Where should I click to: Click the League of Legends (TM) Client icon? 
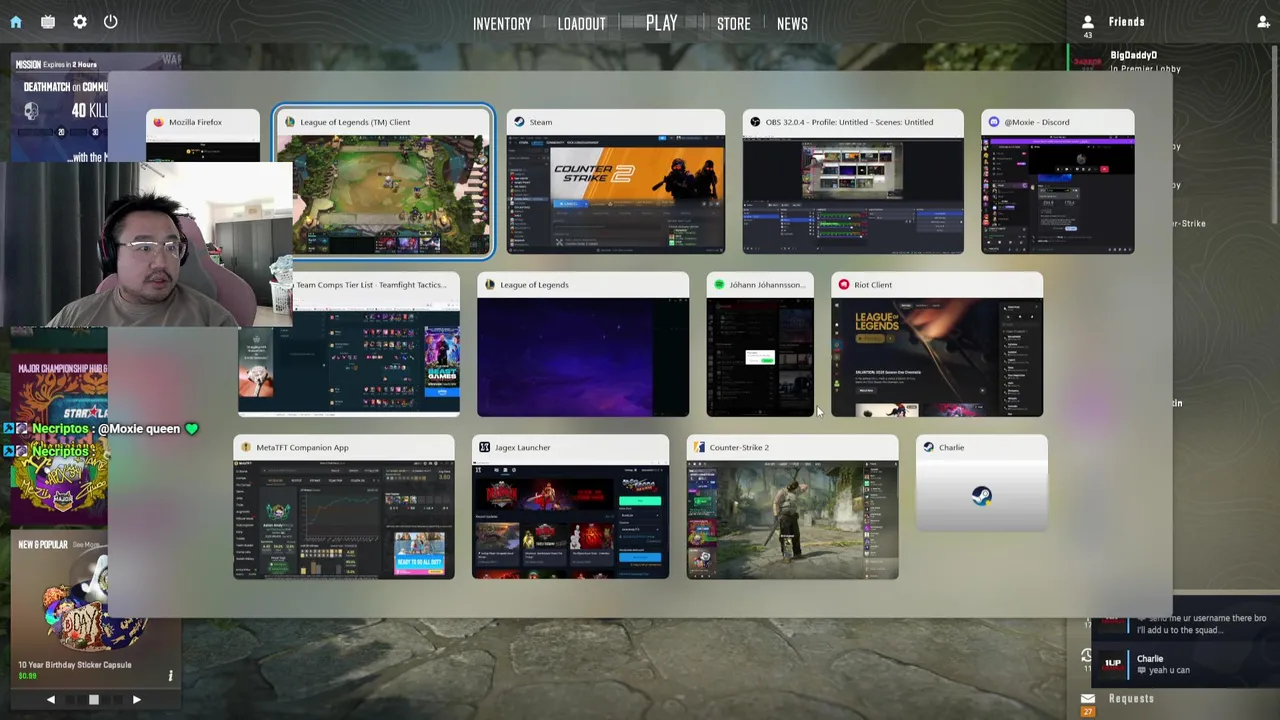(x=290, y=122)
